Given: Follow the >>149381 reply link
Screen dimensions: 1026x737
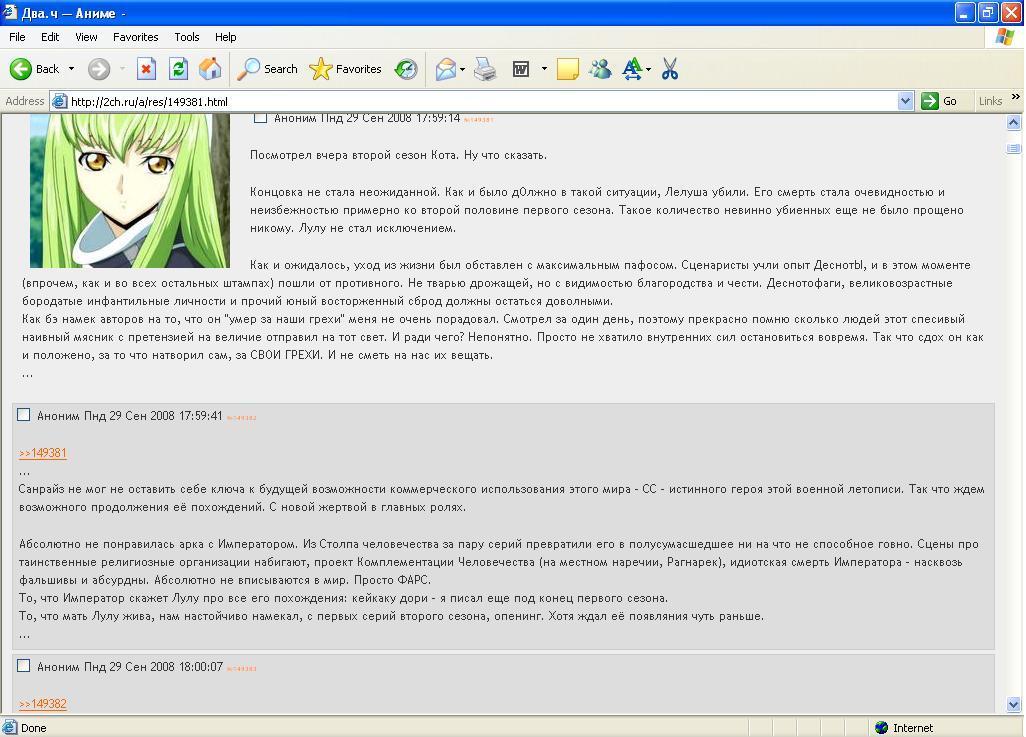Looking at the screenshot, I should (x=43, y=453).
